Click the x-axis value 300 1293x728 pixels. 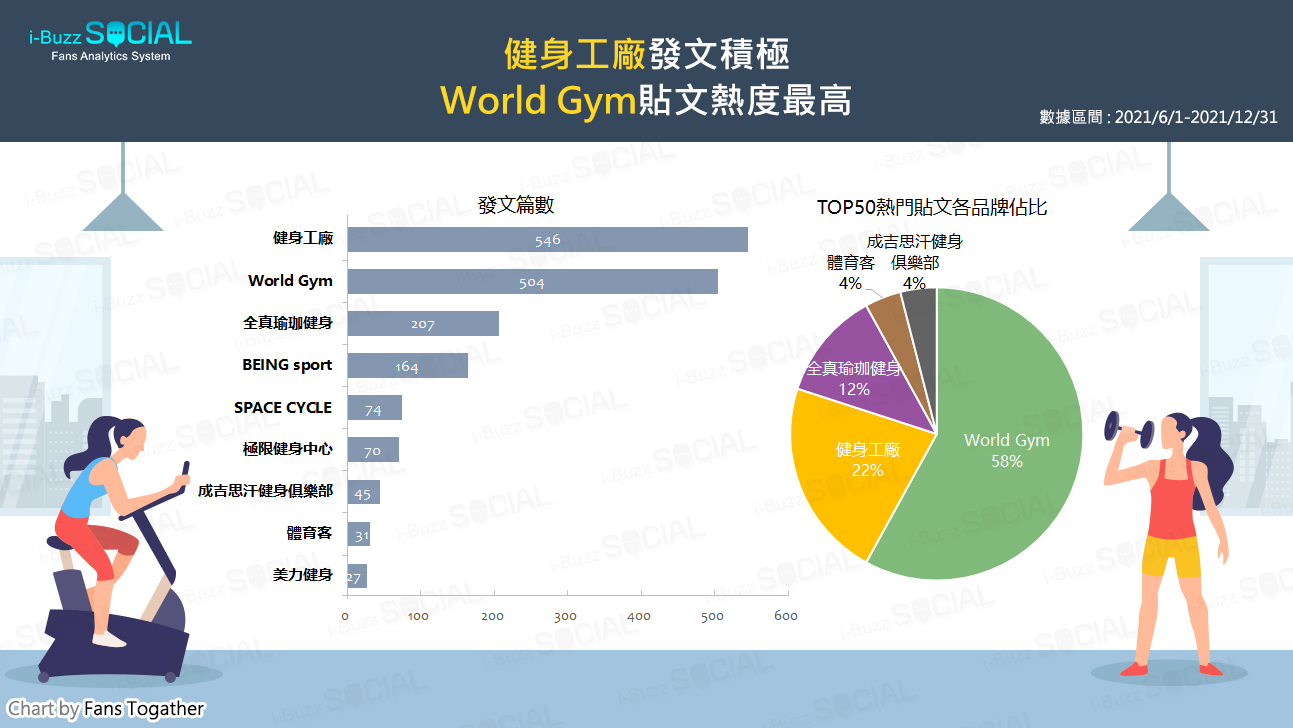point(565,616)
